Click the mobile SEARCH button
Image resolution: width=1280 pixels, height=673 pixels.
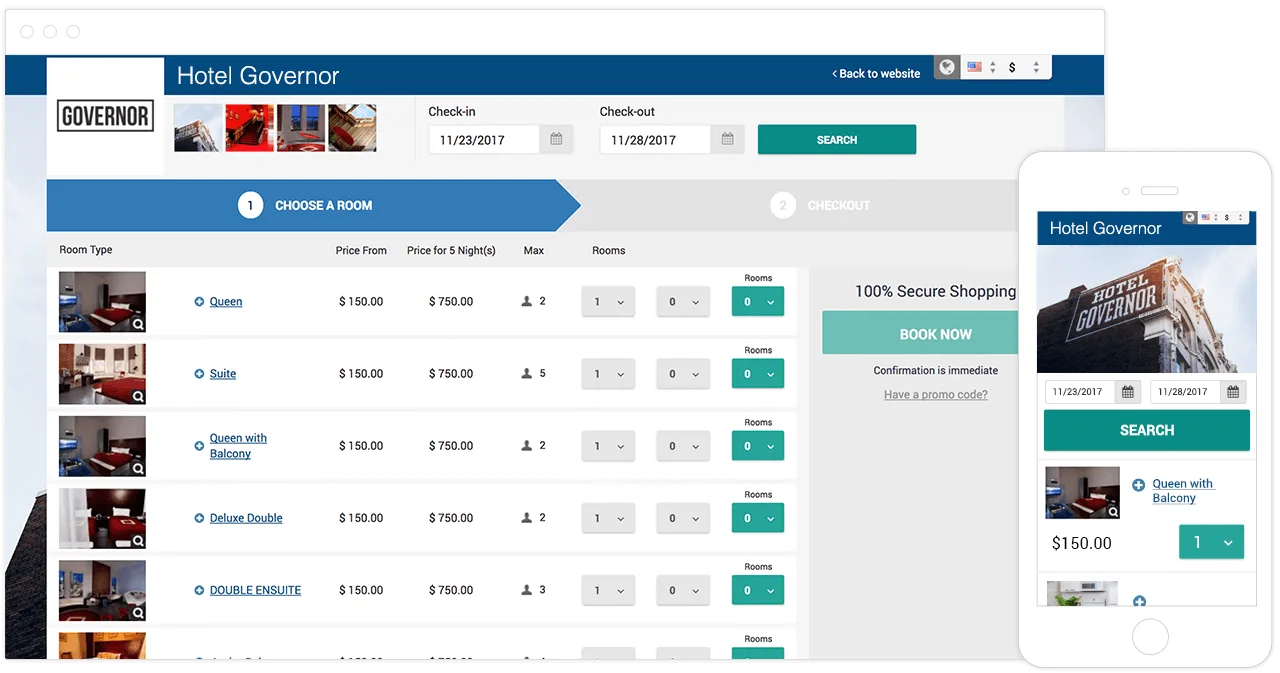click(x=1147, y=430)
